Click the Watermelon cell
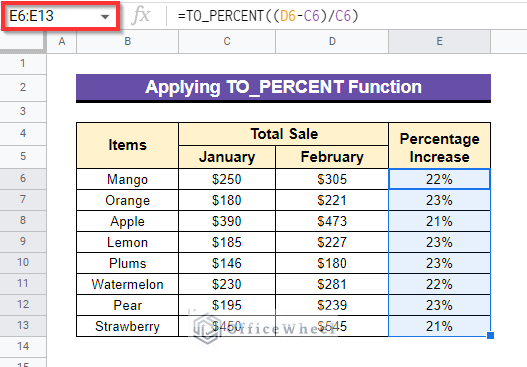 pyautogui.click(x=127, y=284)
